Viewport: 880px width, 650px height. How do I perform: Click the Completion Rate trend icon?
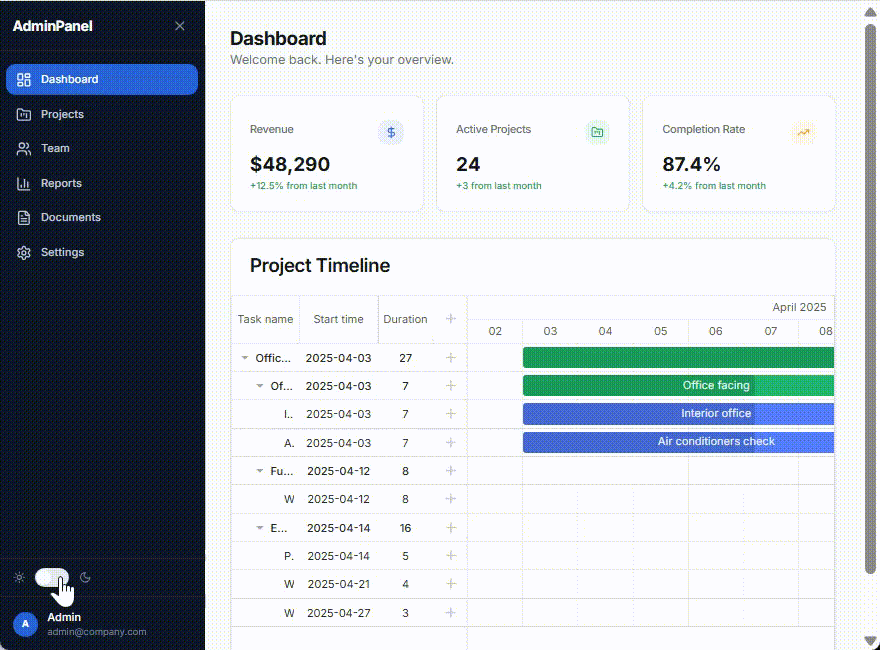(x=803, y=131)
